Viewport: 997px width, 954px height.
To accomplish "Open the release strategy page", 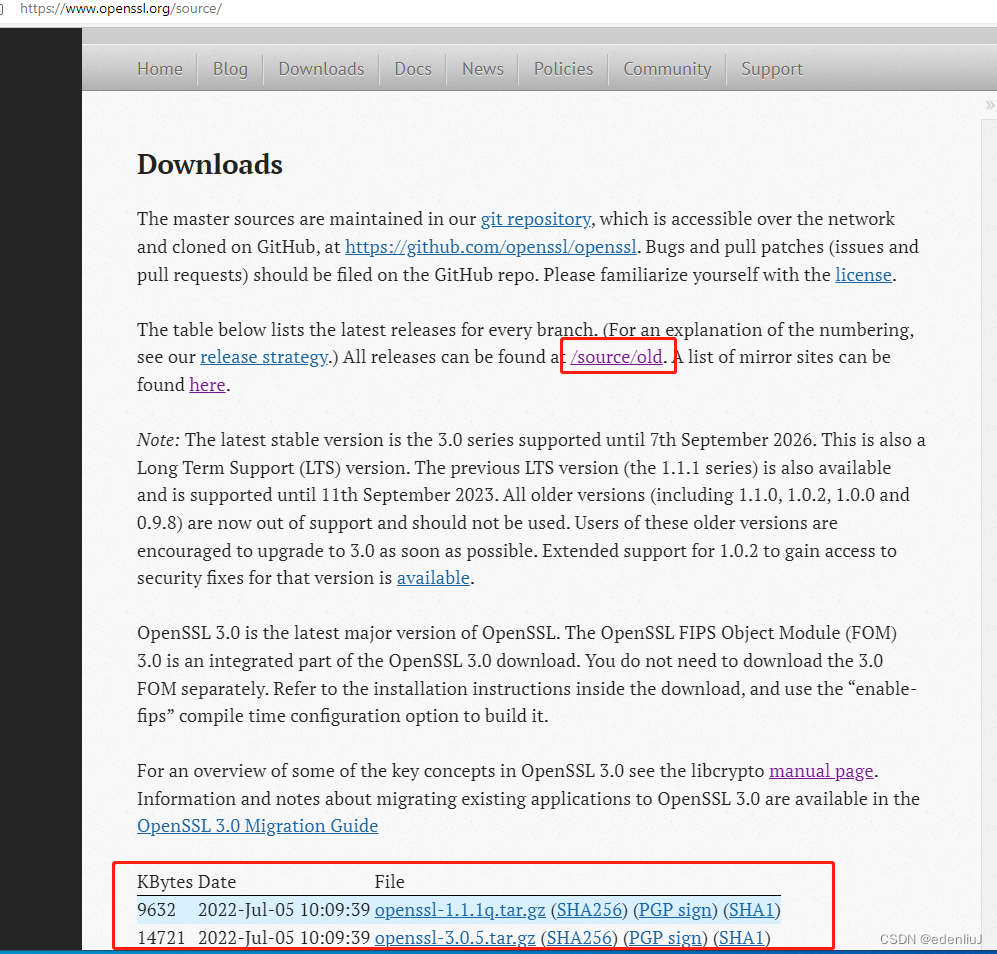I will [263, 356].
